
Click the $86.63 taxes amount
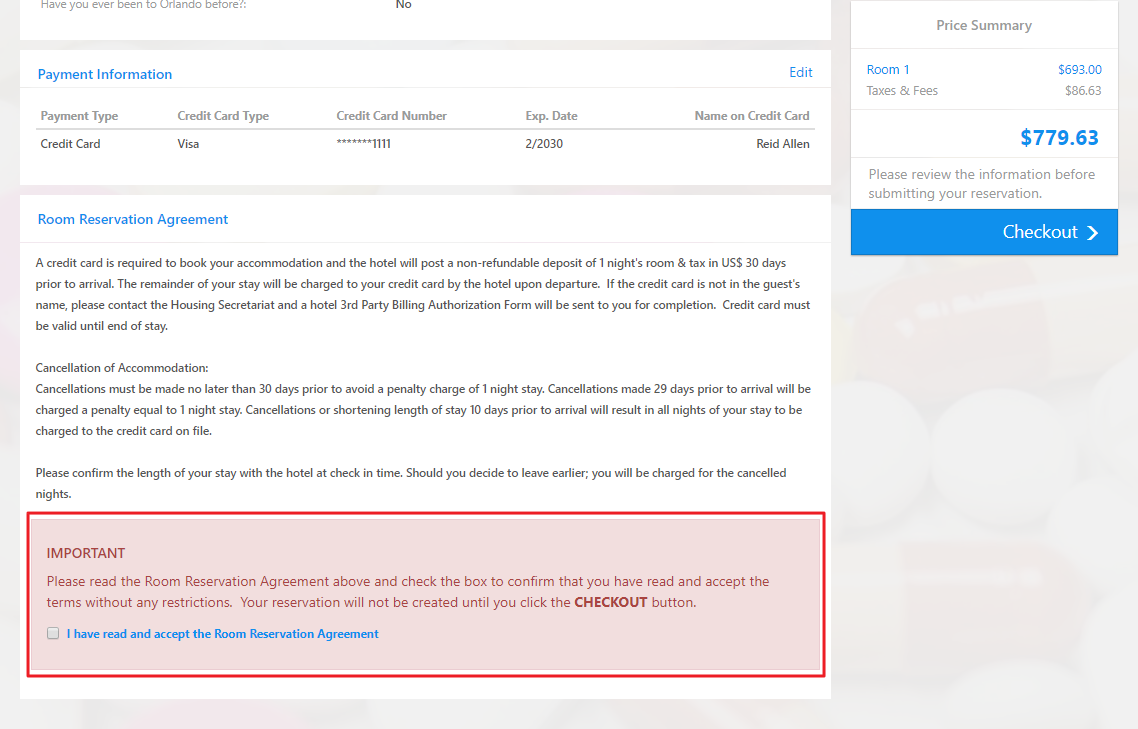(1083, 91)
